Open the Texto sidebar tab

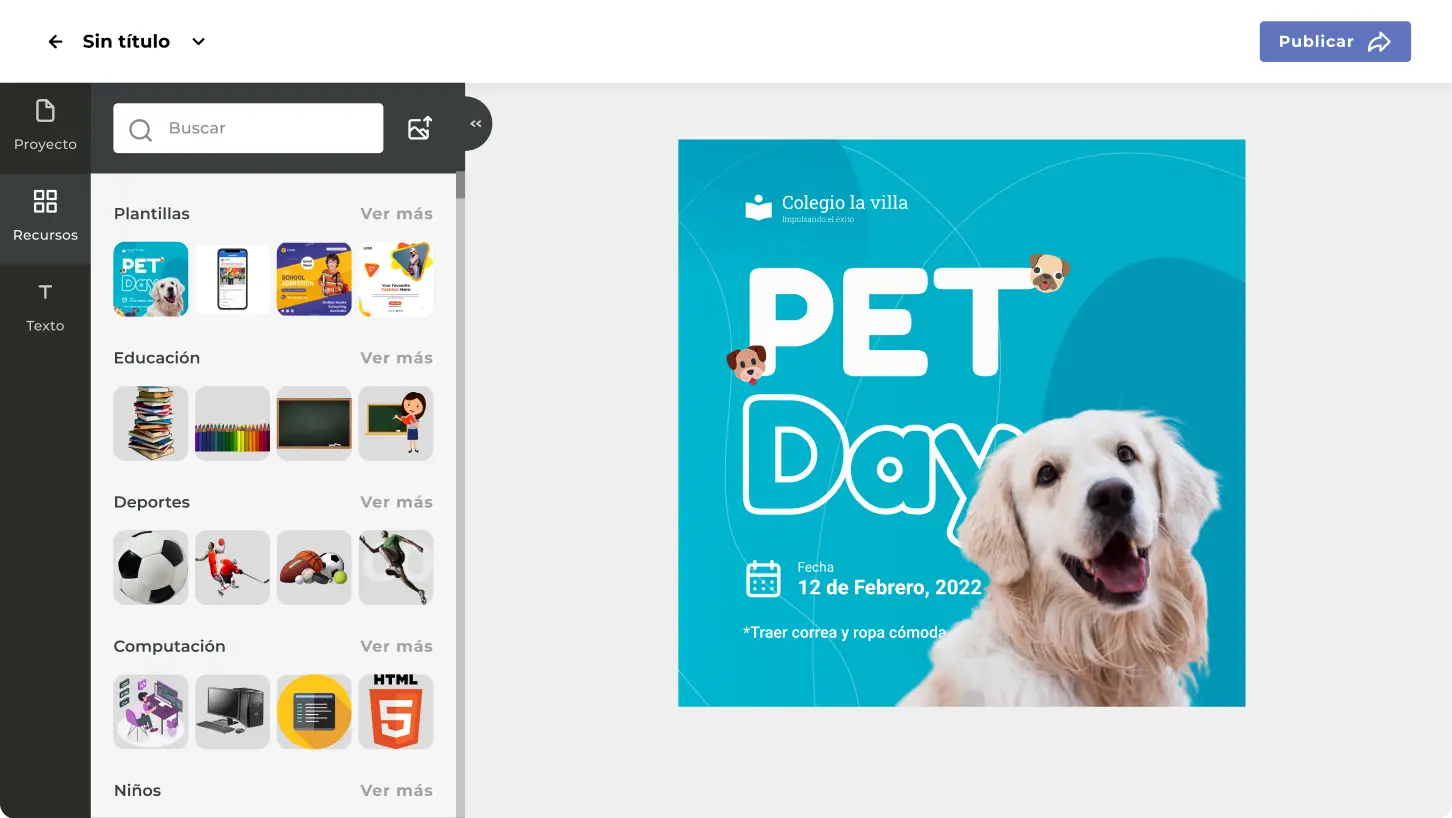[45, 307]
